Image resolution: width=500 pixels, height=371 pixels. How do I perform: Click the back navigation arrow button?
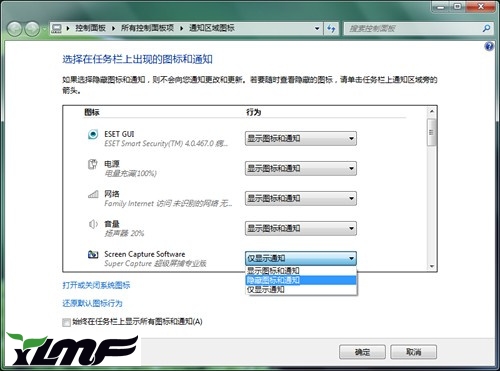pos(15,29)
